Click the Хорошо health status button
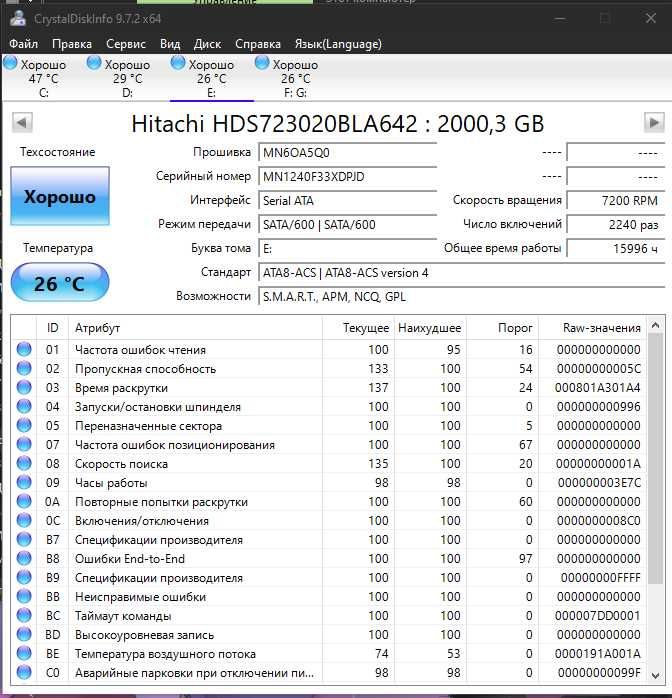The image size is (672, 698). point(60,196)
